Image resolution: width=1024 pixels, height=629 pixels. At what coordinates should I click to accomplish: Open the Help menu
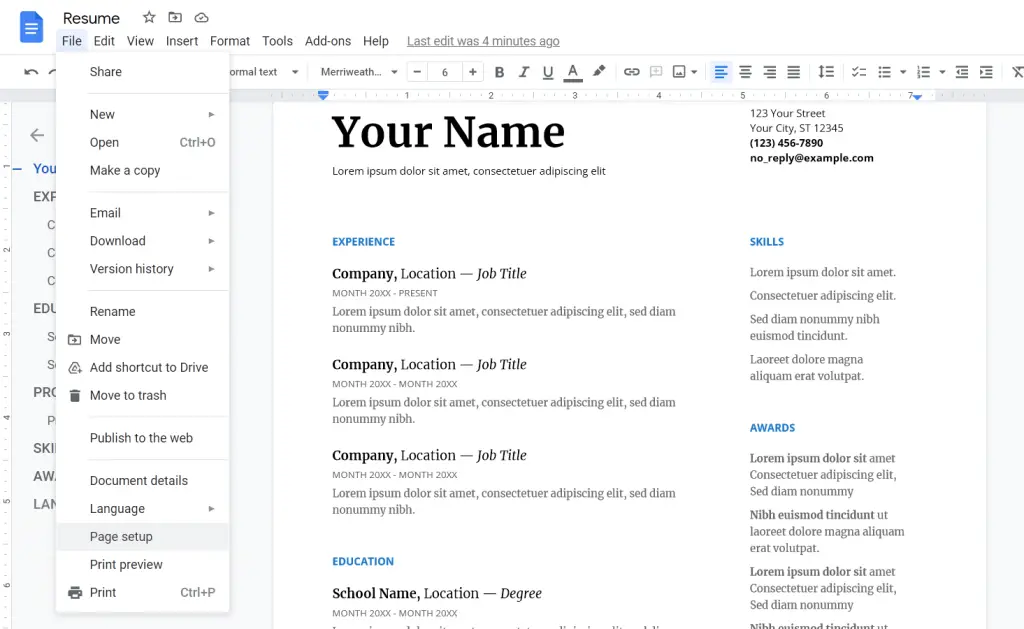376,41
